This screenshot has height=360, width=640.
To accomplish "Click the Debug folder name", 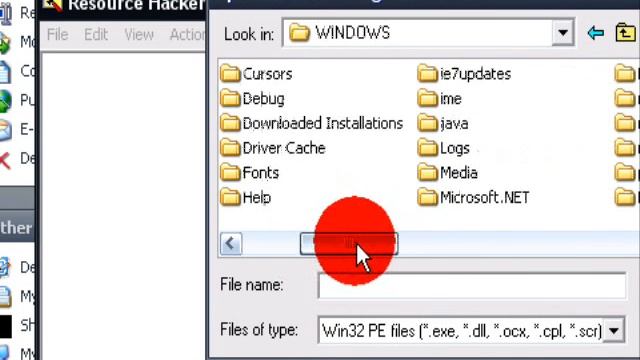I will click(x=264, y=99).
